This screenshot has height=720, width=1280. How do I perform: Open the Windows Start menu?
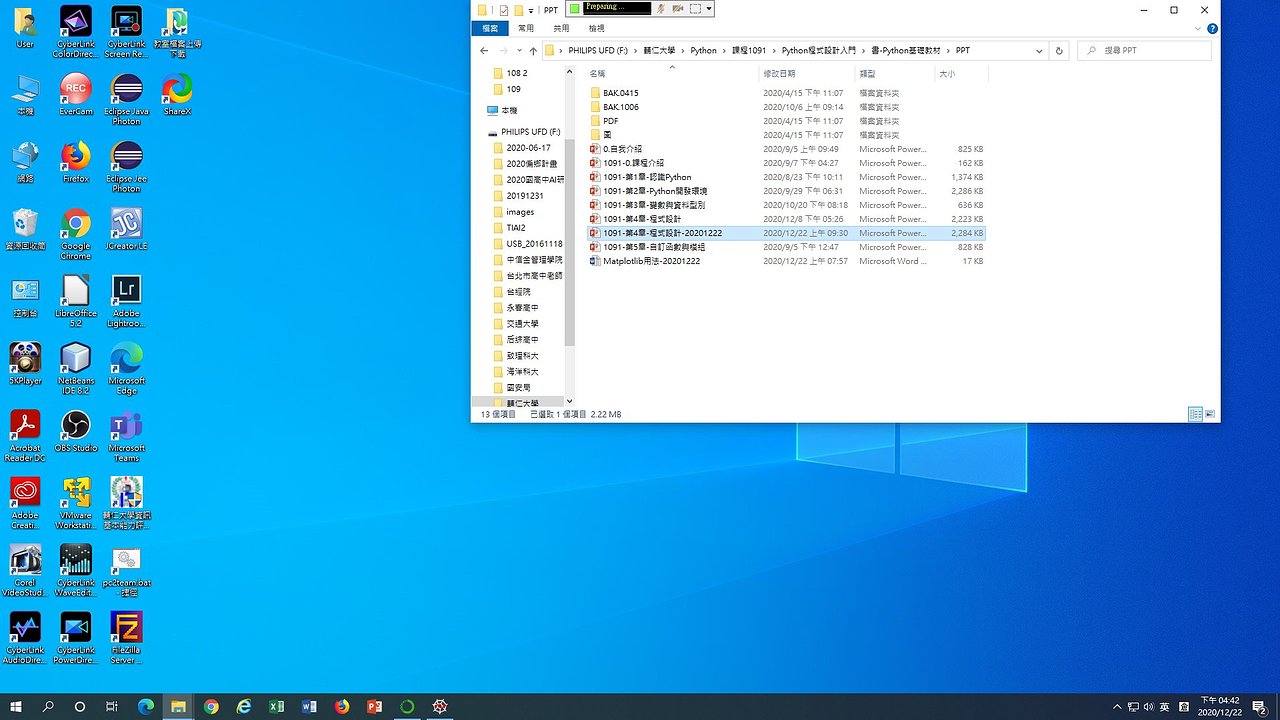click(x=16, y=706)
